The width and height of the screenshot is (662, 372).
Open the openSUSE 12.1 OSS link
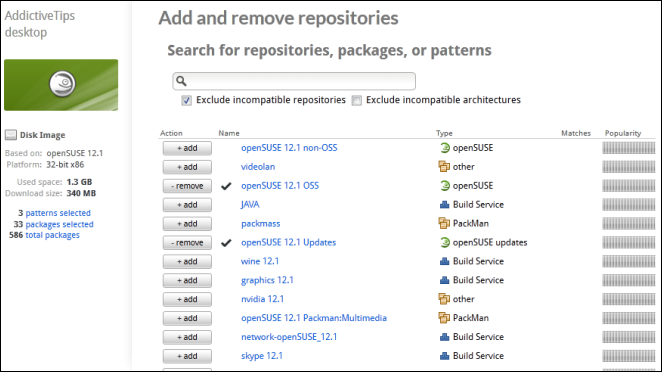[x=280, y=186]
